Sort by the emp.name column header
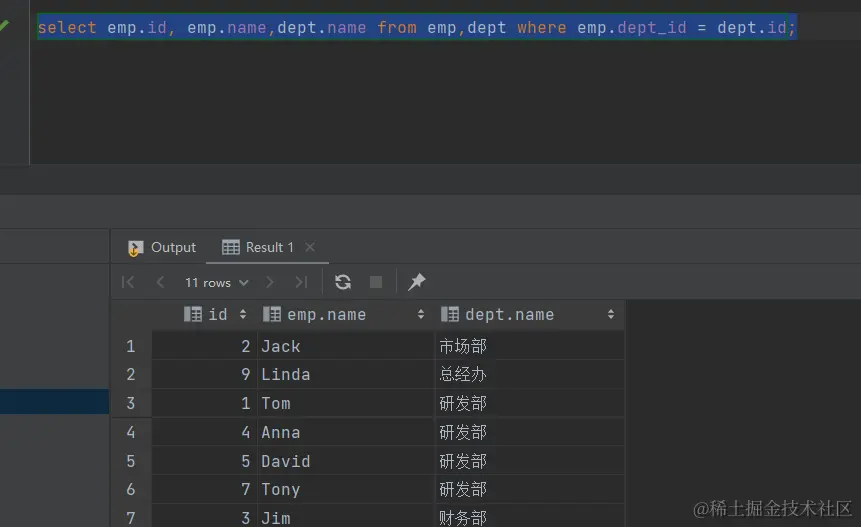Screen dimensions: 861x527 click(x=346, y=315)
